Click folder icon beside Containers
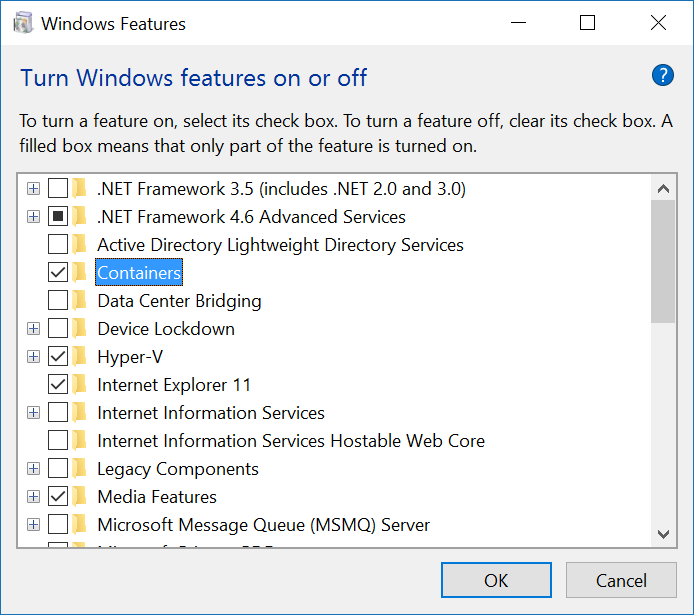 (79, 273)
